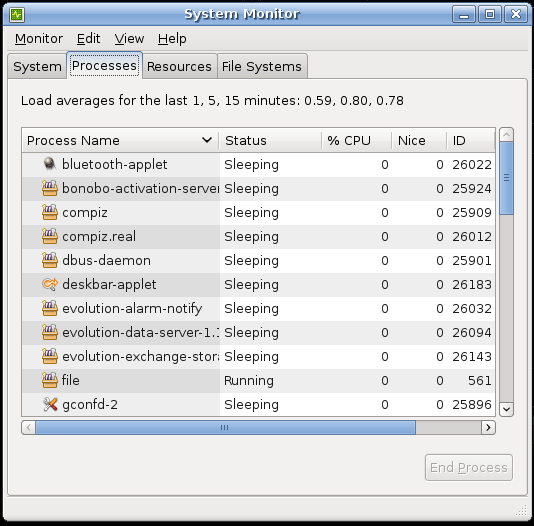This screenshot has width=534, height=526.
Task: Open the Help menu
Action: [172, 39]
